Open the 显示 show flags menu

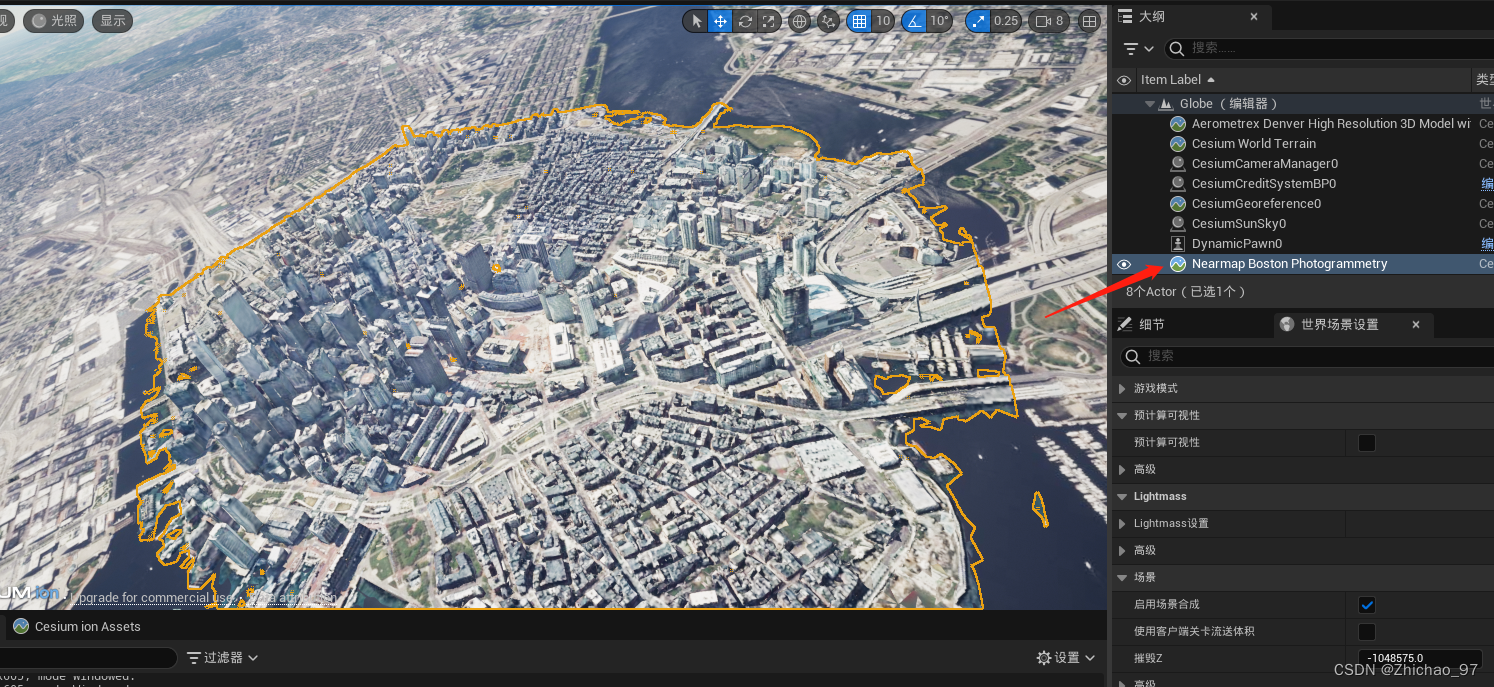tap(112, 20)
